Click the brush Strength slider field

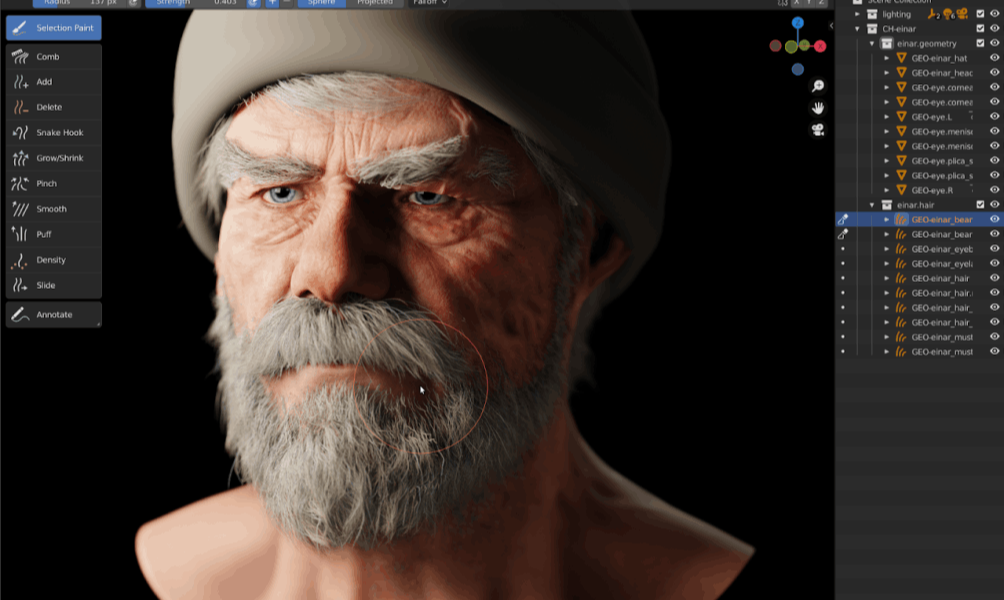pyautogui.click(x=195, y=3)
